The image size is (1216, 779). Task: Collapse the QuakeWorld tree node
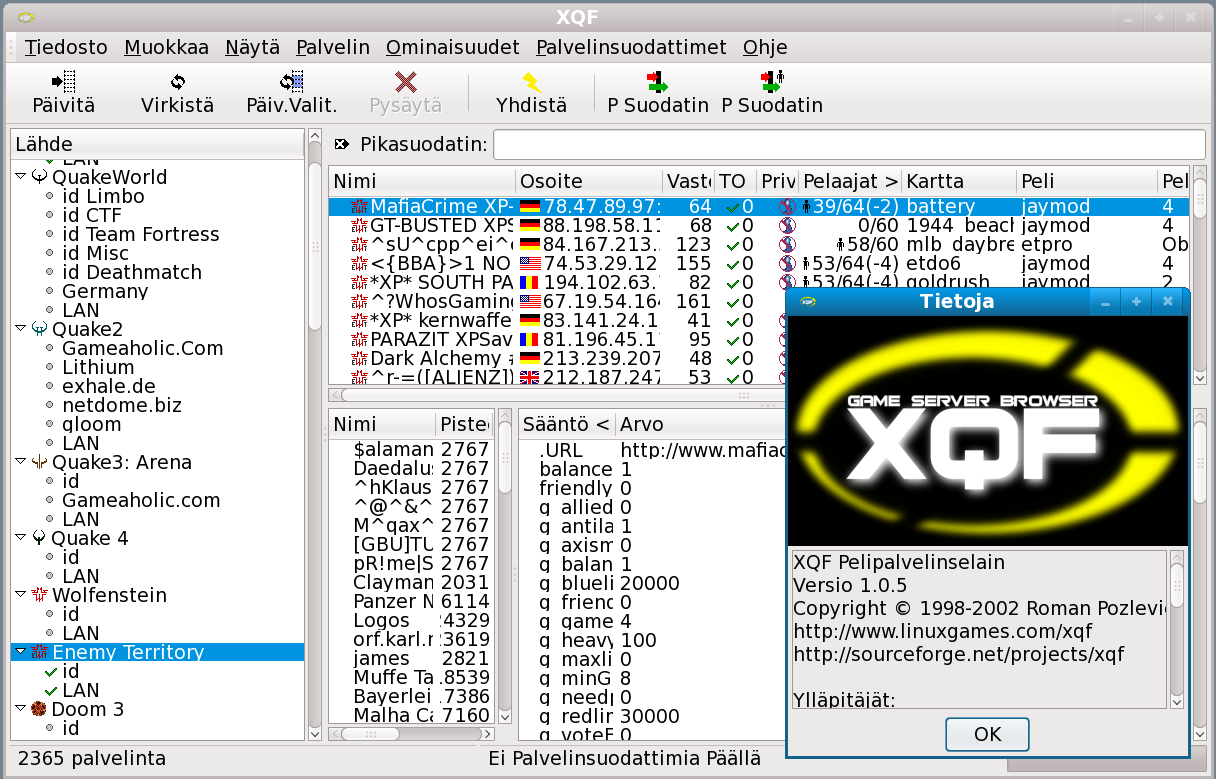21,177
